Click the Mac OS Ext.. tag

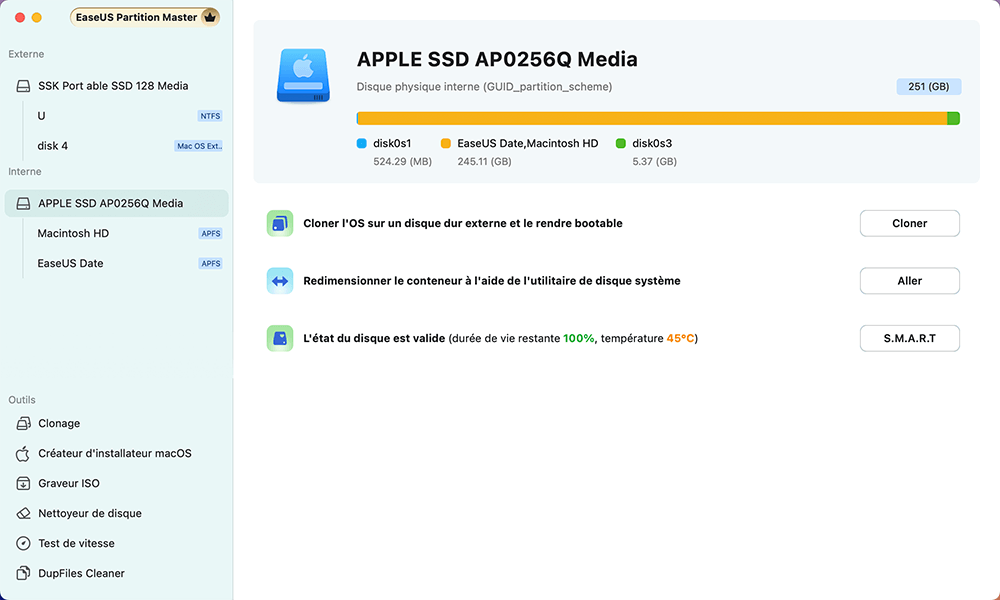point(199,146)
